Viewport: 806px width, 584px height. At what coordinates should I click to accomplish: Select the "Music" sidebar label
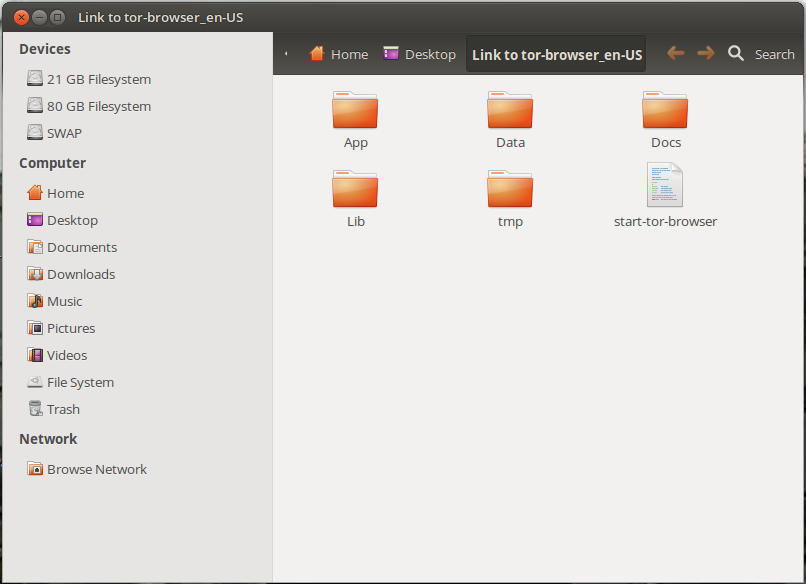coord(65,301)
